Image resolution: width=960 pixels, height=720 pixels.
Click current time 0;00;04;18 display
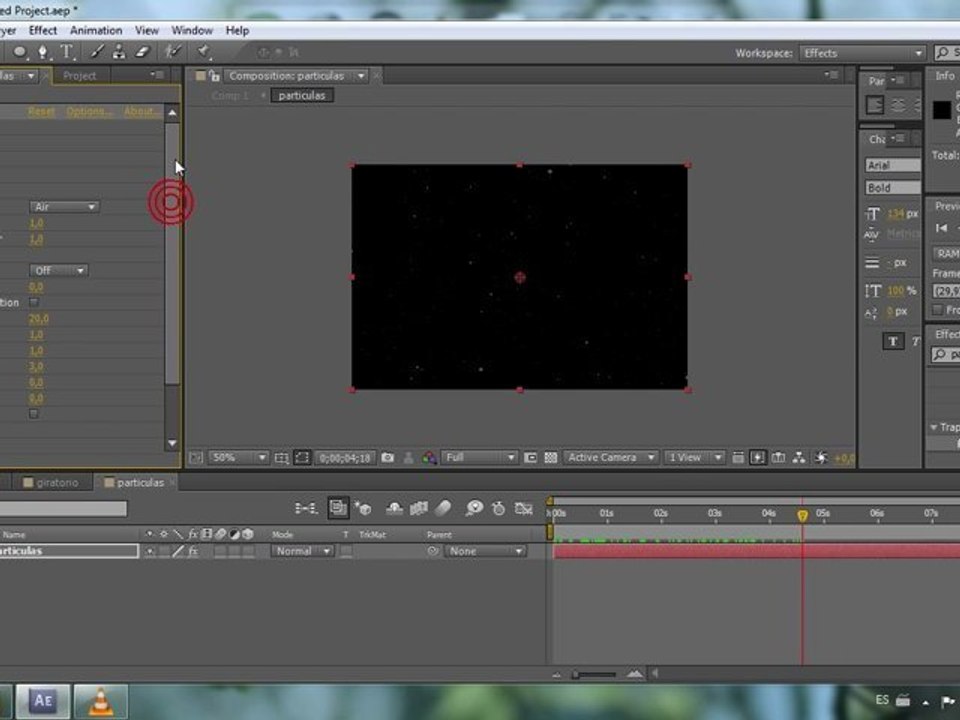[345, 457]
